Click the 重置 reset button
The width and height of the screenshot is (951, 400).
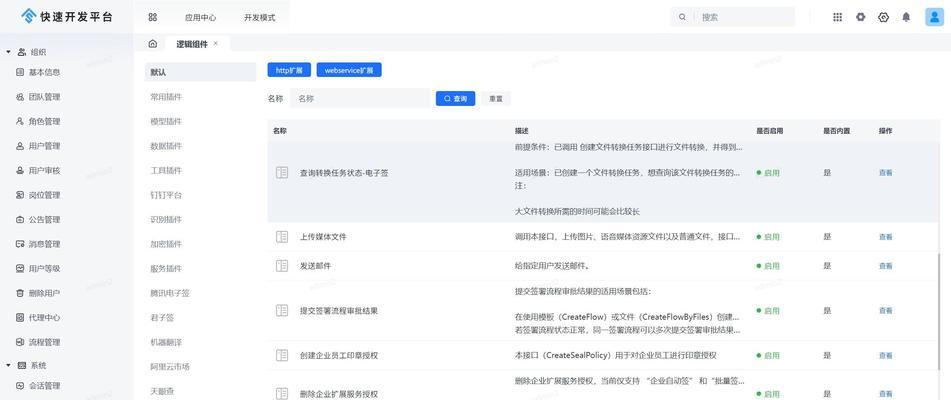(496, 99)
